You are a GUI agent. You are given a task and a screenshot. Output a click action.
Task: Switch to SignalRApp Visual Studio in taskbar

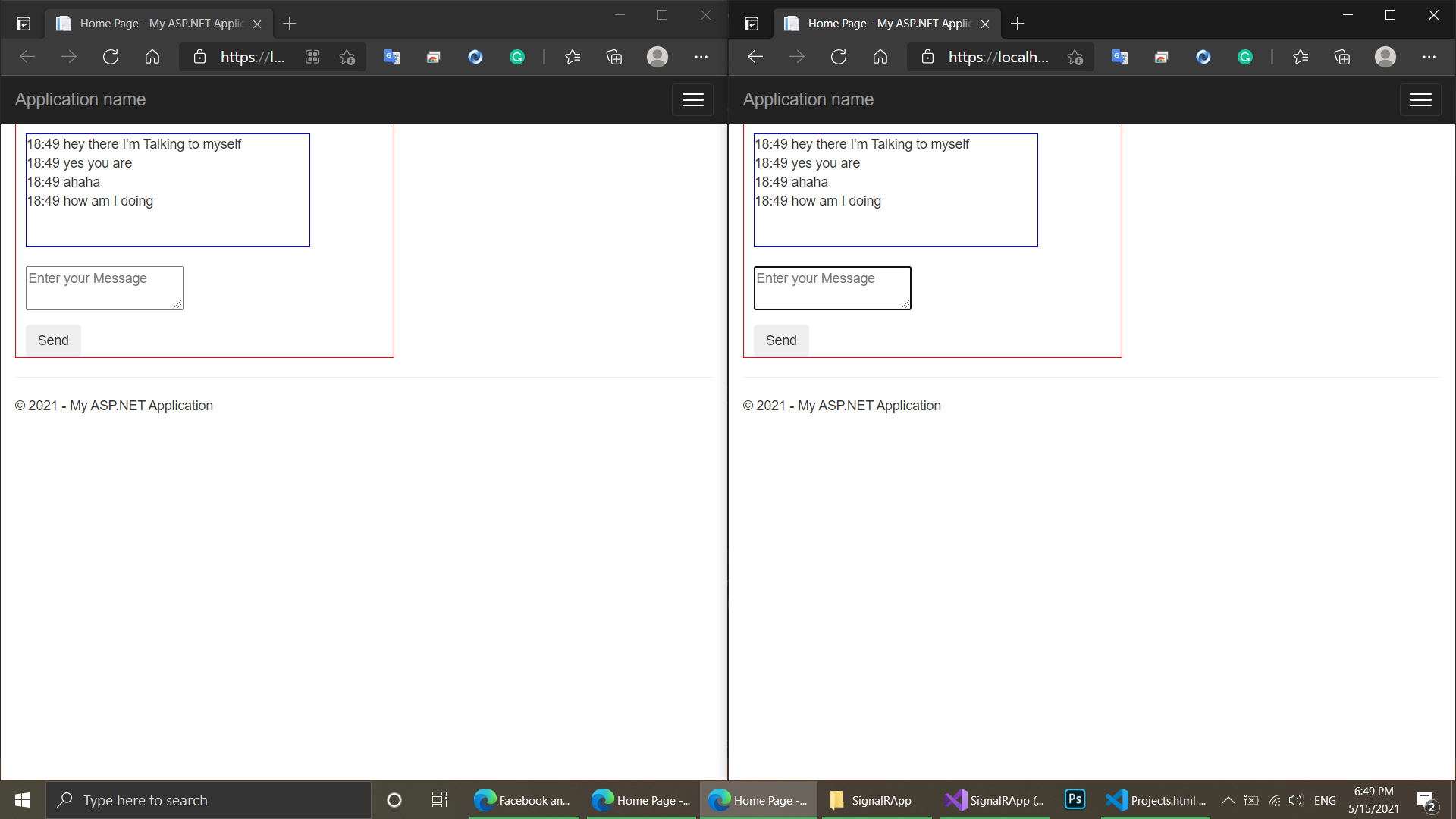[x=995, y=800]
